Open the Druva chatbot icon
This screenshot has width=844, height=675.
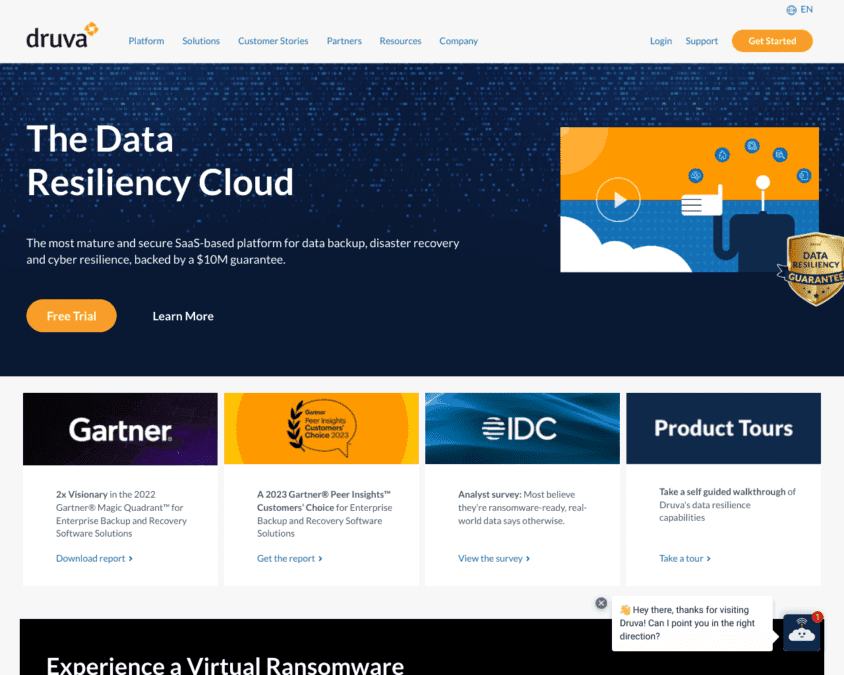801,632
